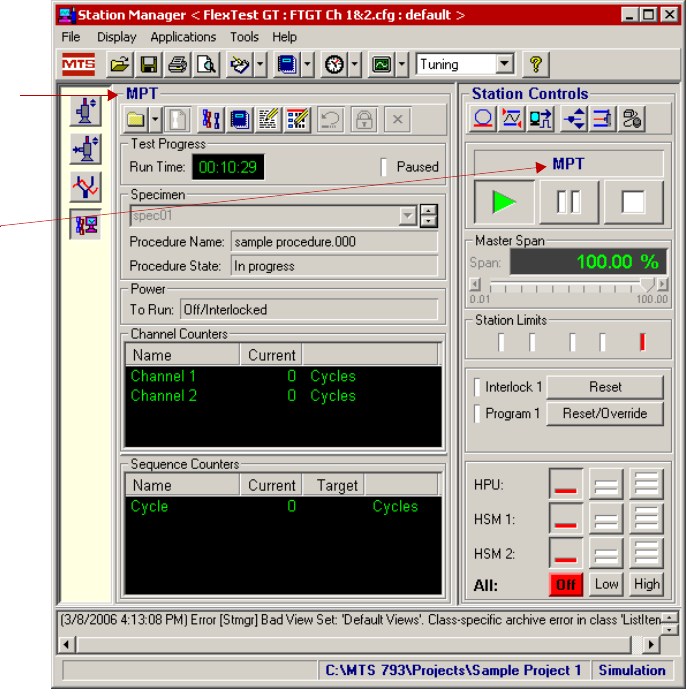The width and height of the screenshot is (686, 689).
Task: Set HPU to high pressure
Action: [x=646, y=484]
